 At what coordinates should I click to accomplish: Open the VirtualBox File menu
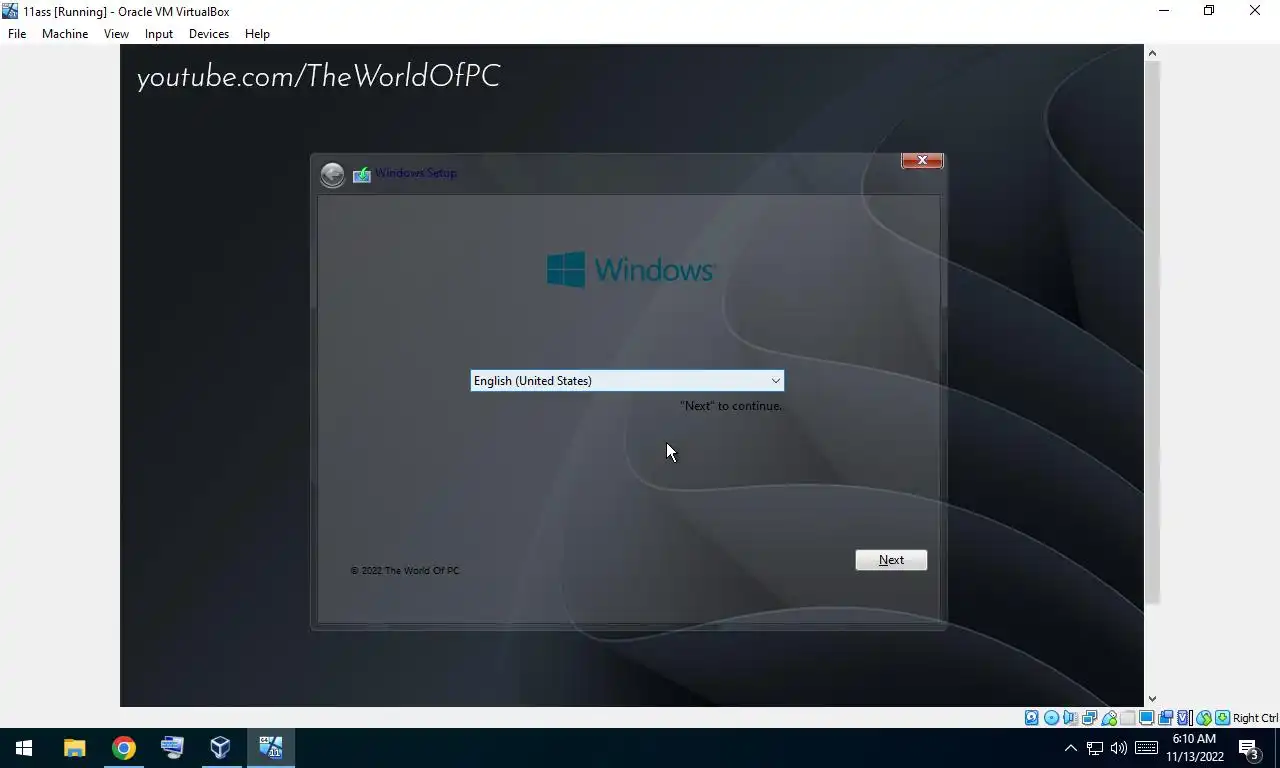coord(17,33)
